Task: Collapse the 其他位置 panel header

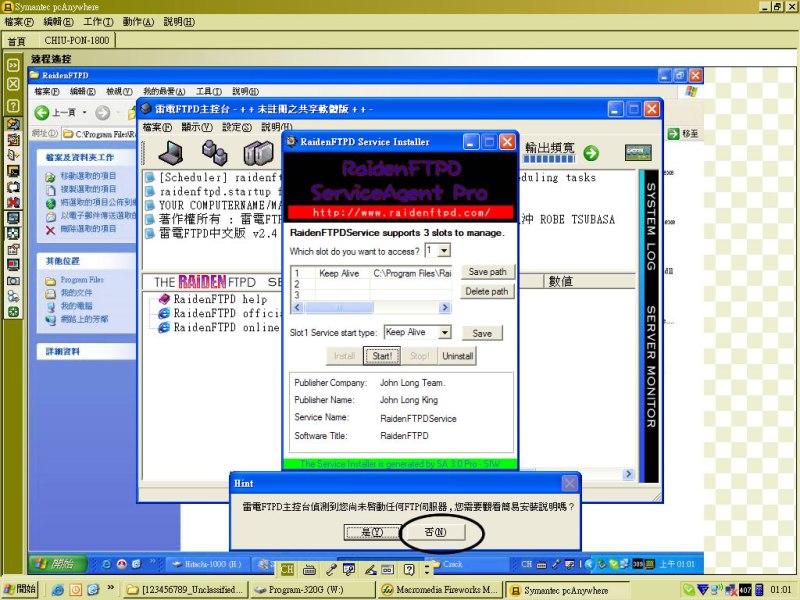Action: 87,261
